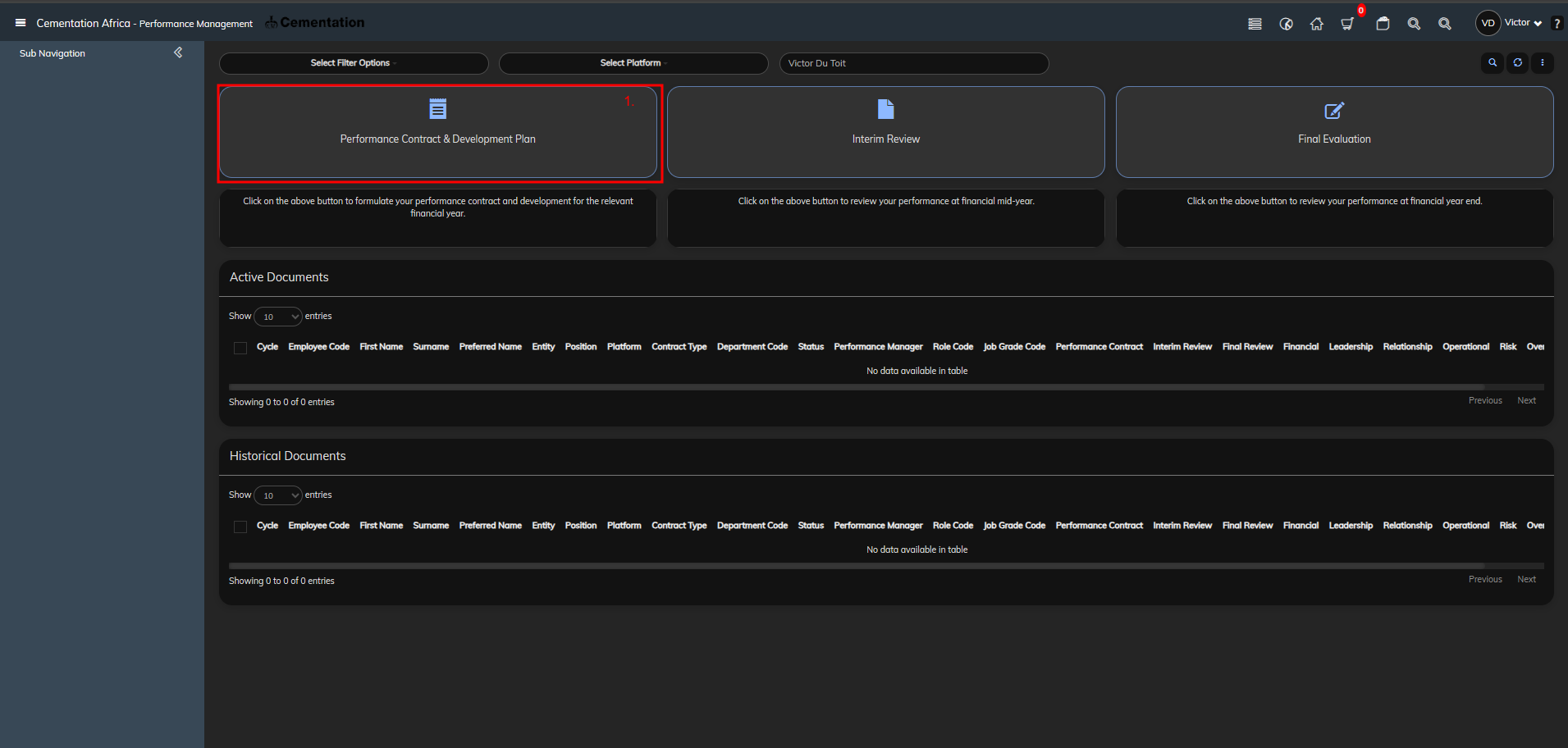Open Performance Contract & Development Plan
The height and width of the screenshot is (748, 1568).
coord(438,132)
